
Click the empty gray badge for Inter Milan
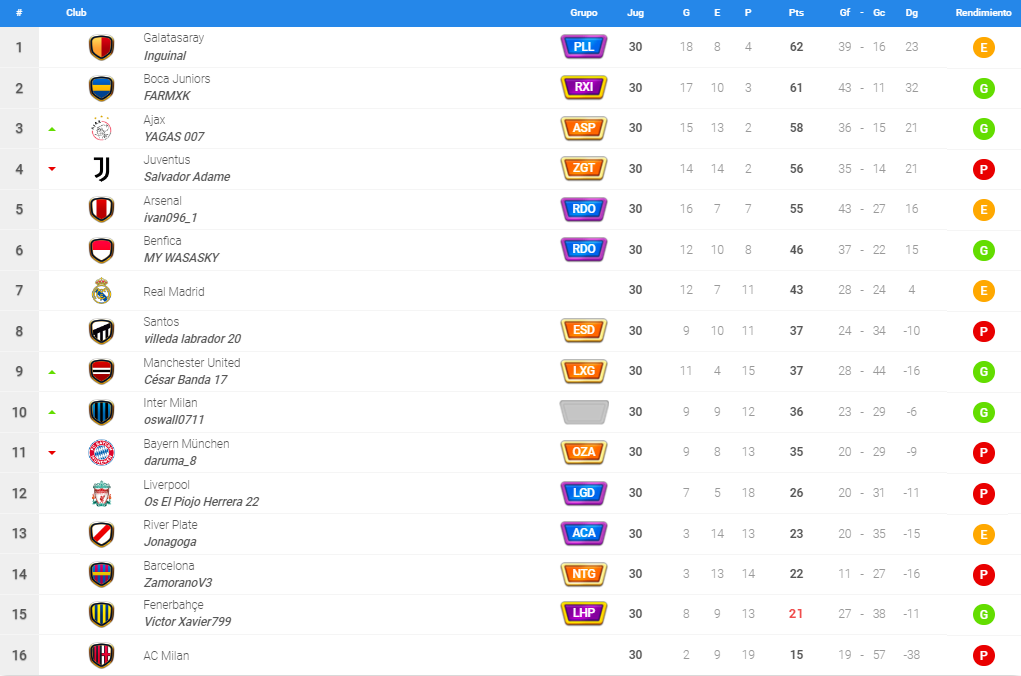click(584, 412)
